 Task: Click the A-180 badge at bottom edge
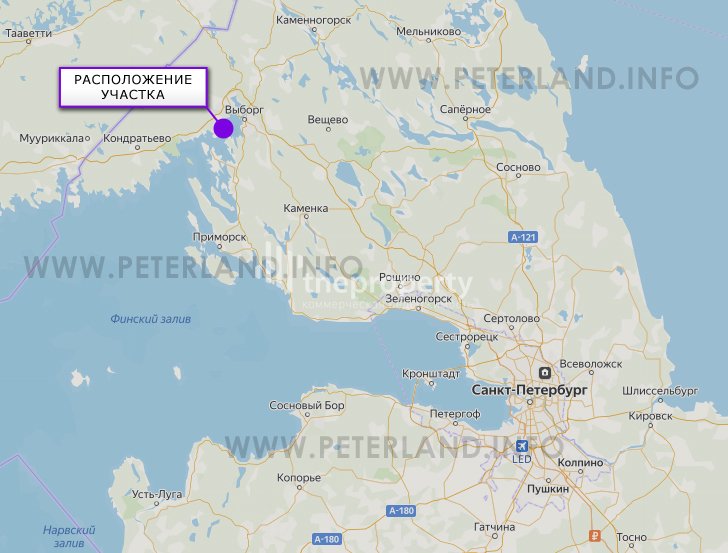pos(327,539)
